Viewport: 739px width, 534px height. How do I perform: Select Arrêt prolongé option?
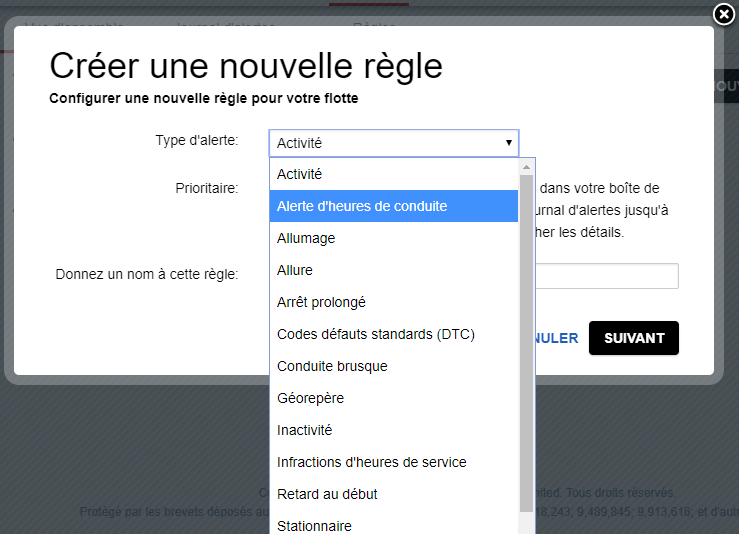(394, 302)
